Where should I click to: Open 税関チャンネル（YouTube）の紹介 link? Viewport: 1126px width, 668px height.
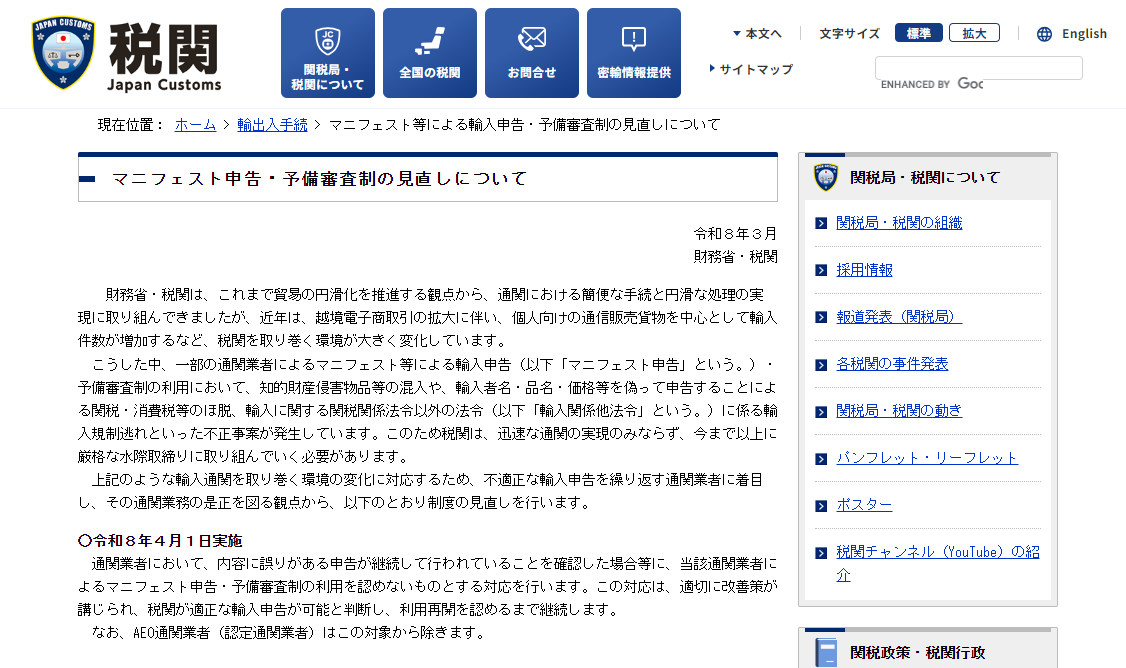(x=937, y=552)
